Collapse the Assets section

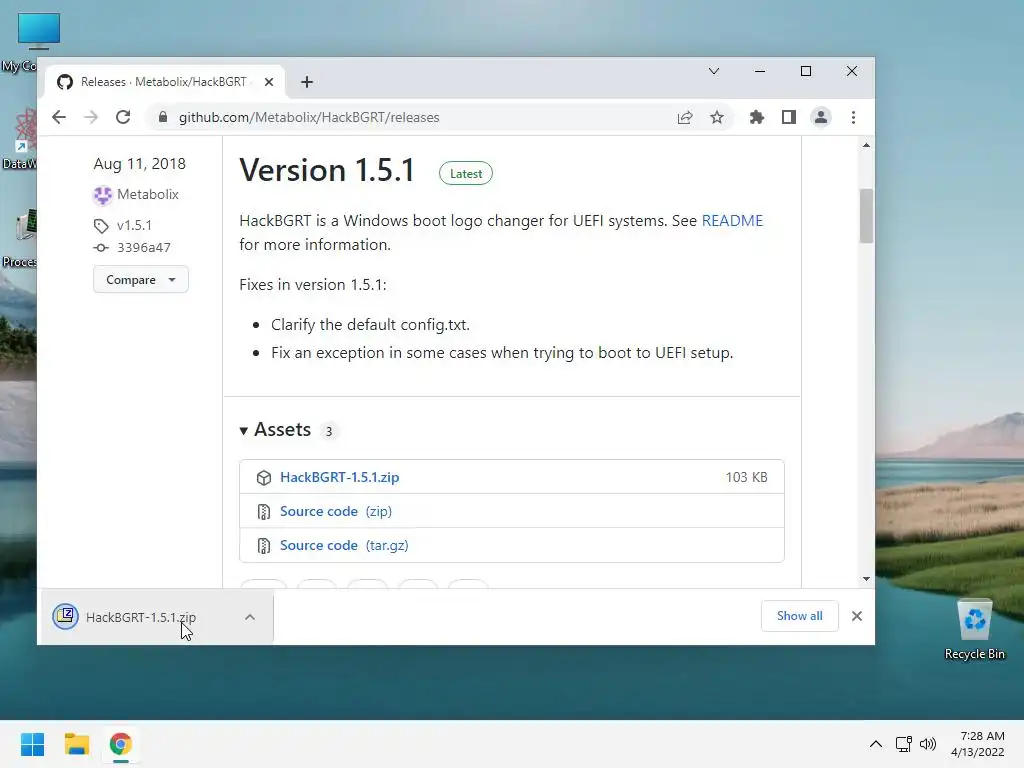coord(276,430)
